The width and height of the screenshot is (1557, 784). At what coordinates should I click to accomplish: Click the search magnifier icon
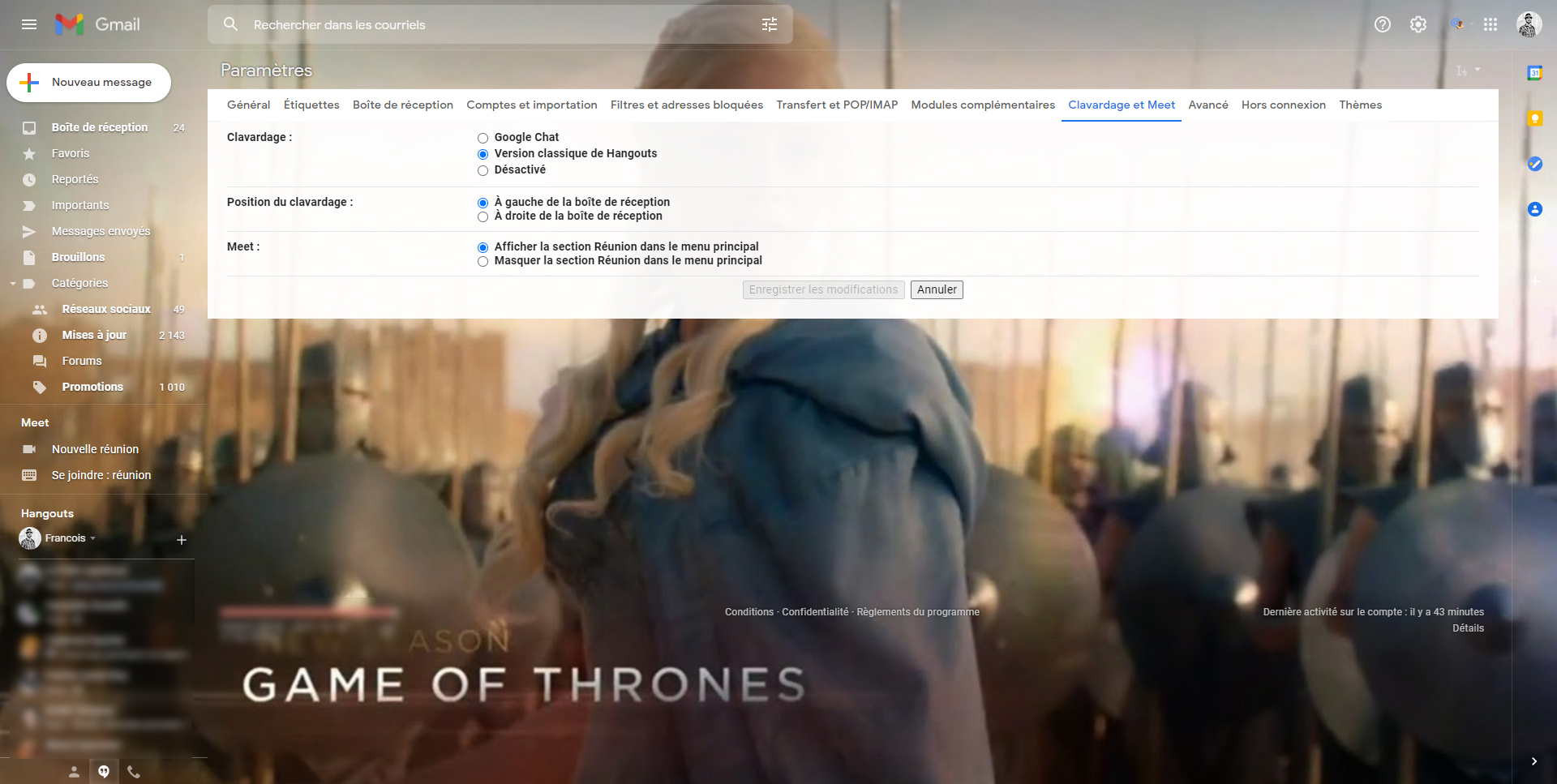230,24
